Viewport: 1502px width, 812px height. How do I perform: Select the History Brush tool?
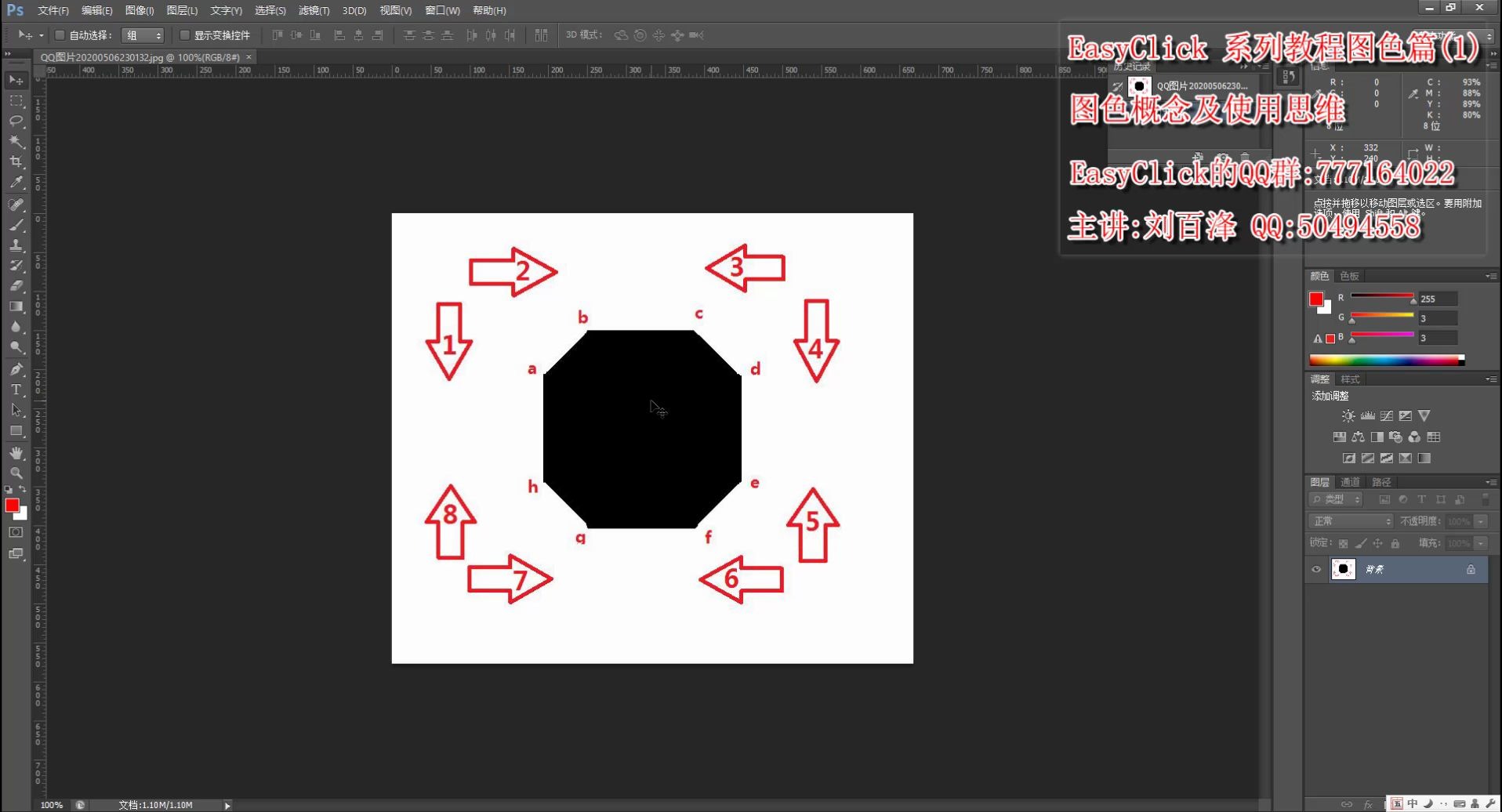[x=16, y=266]
